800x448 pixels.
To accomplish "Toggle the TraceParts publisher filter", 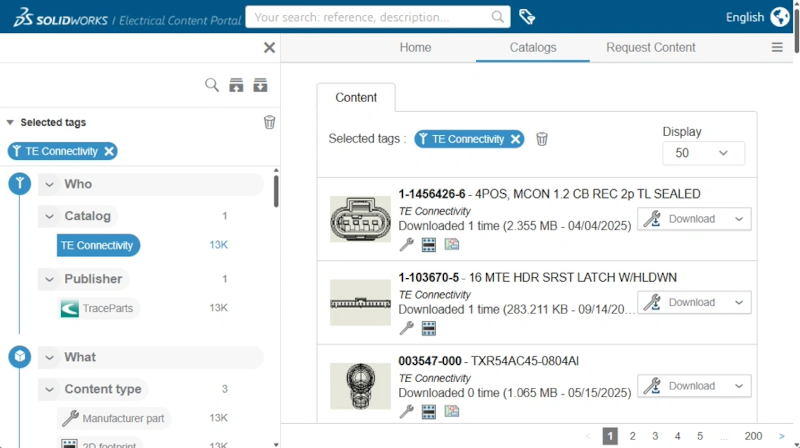I will pos(98,308).
